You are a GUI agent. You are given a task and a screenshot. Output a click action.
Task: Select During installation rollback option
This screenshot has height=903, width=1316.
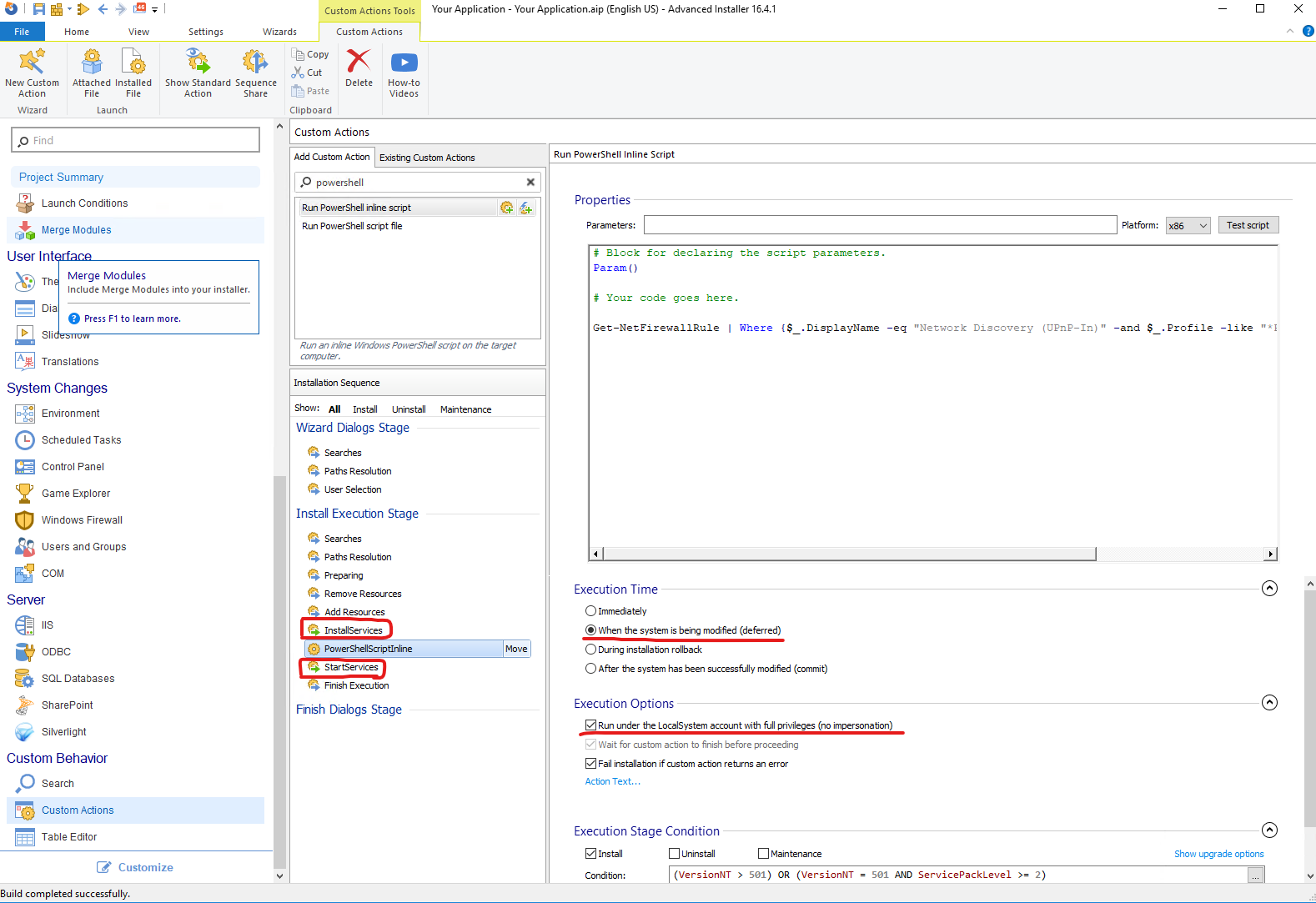pyautogui.click(x=590, y=650)
